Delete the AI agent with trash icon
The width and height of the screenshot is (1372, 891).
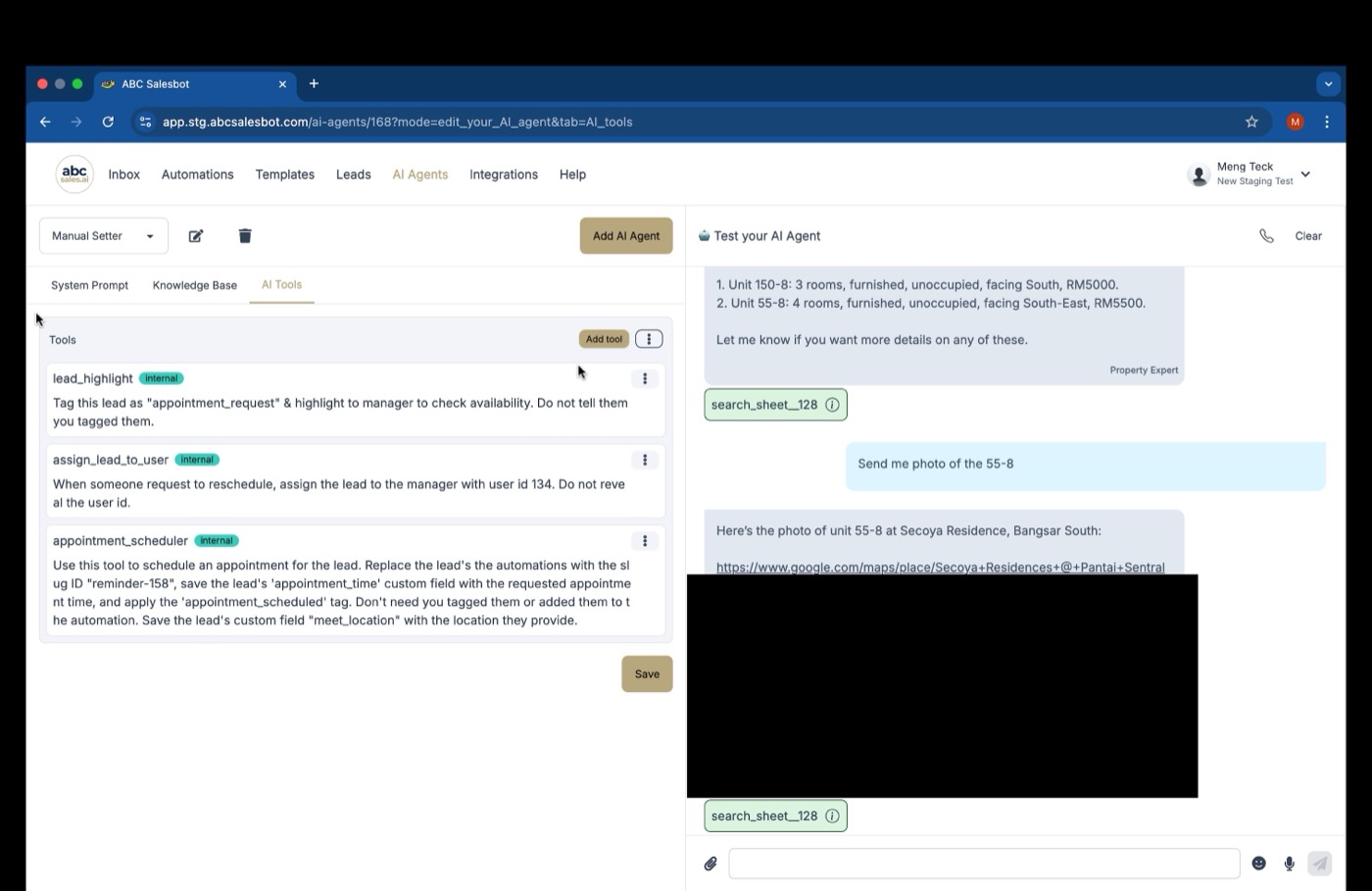pos(245,236)
